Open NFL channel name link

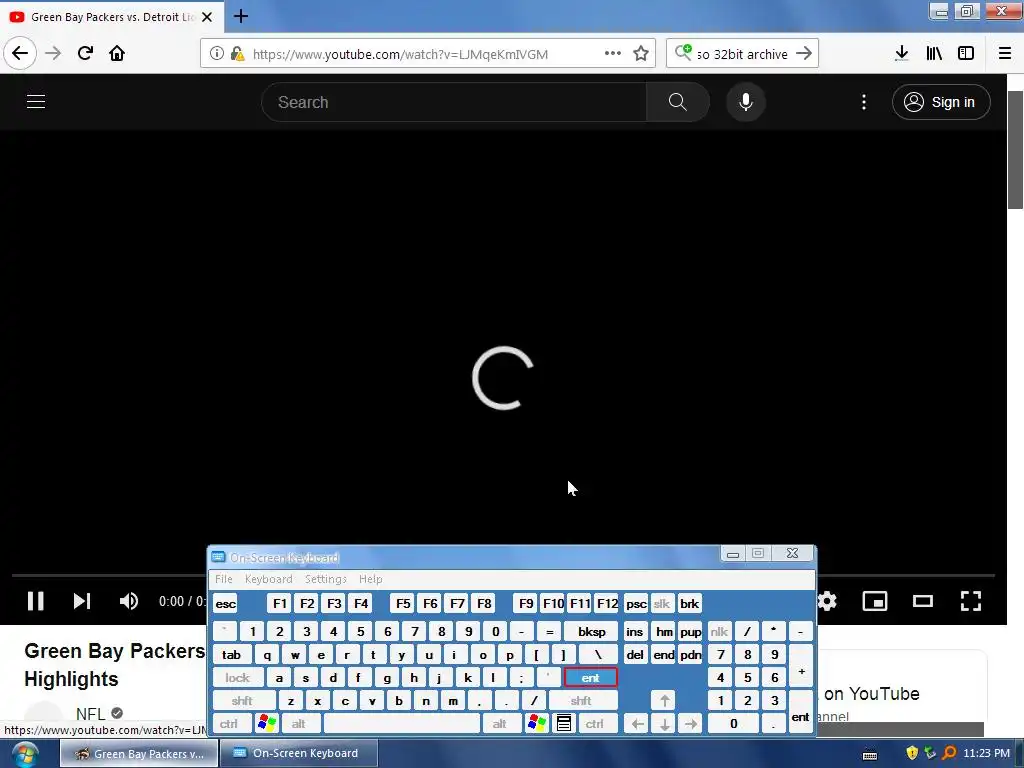coord(90,714)
